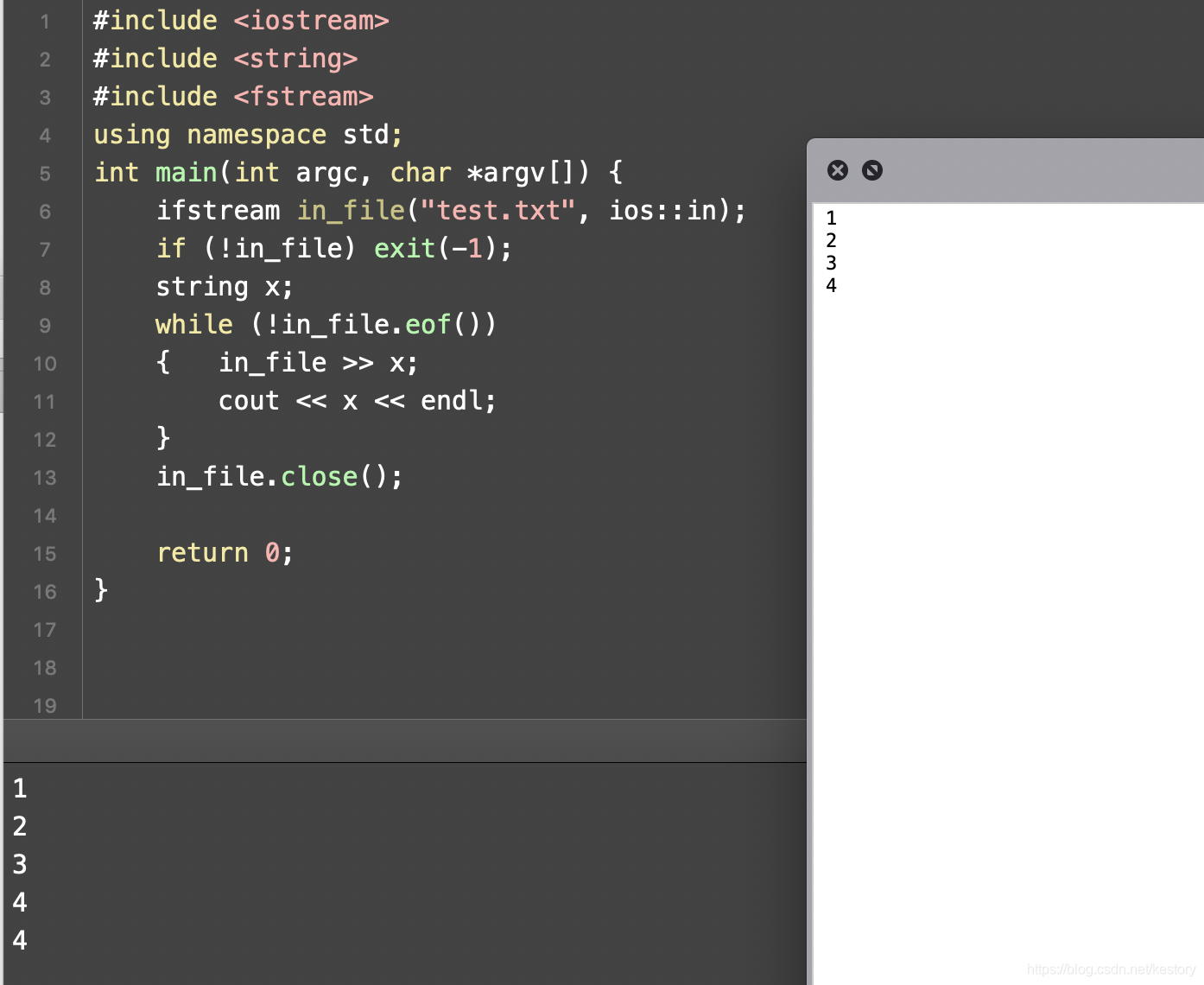
Task: Click line number 19 in the gutter
Action: coord(45,706)
